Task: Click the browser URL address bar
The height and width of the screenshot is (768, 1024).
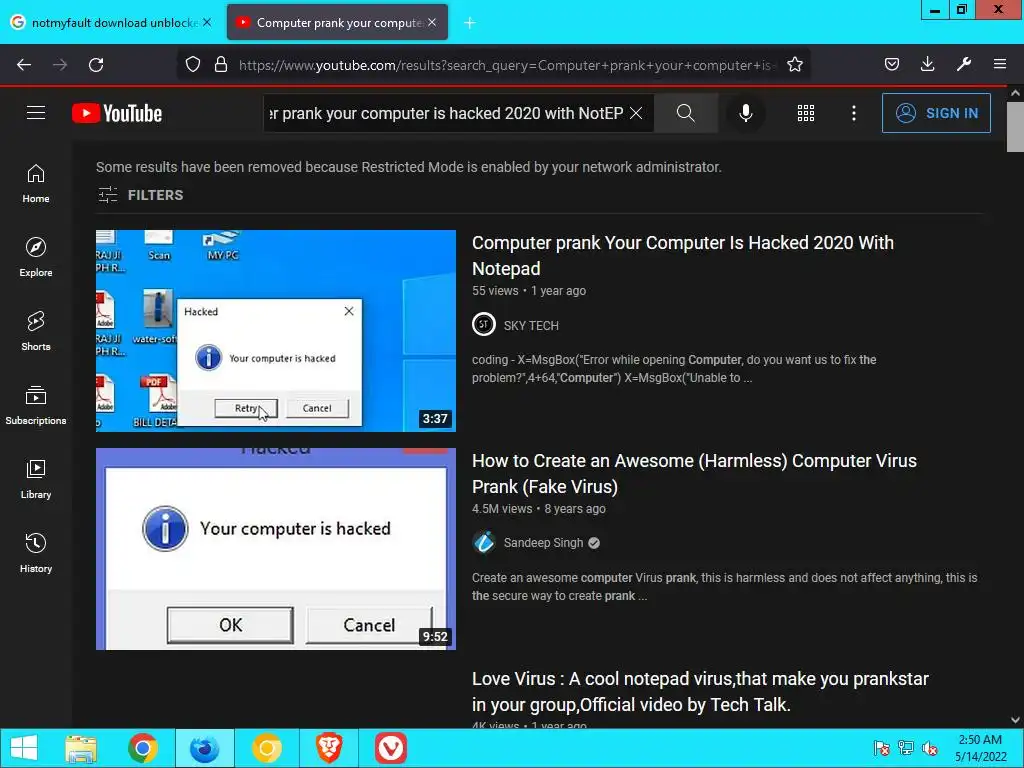Action: [x=507, y=65]
